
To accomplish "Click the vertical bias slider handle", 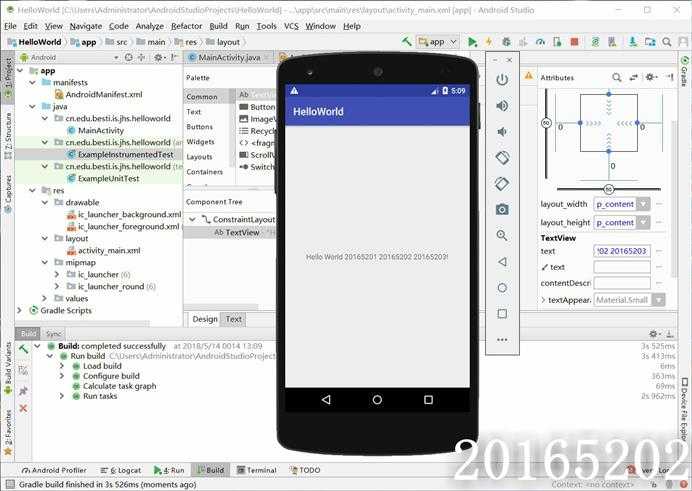I will point(546,123).
